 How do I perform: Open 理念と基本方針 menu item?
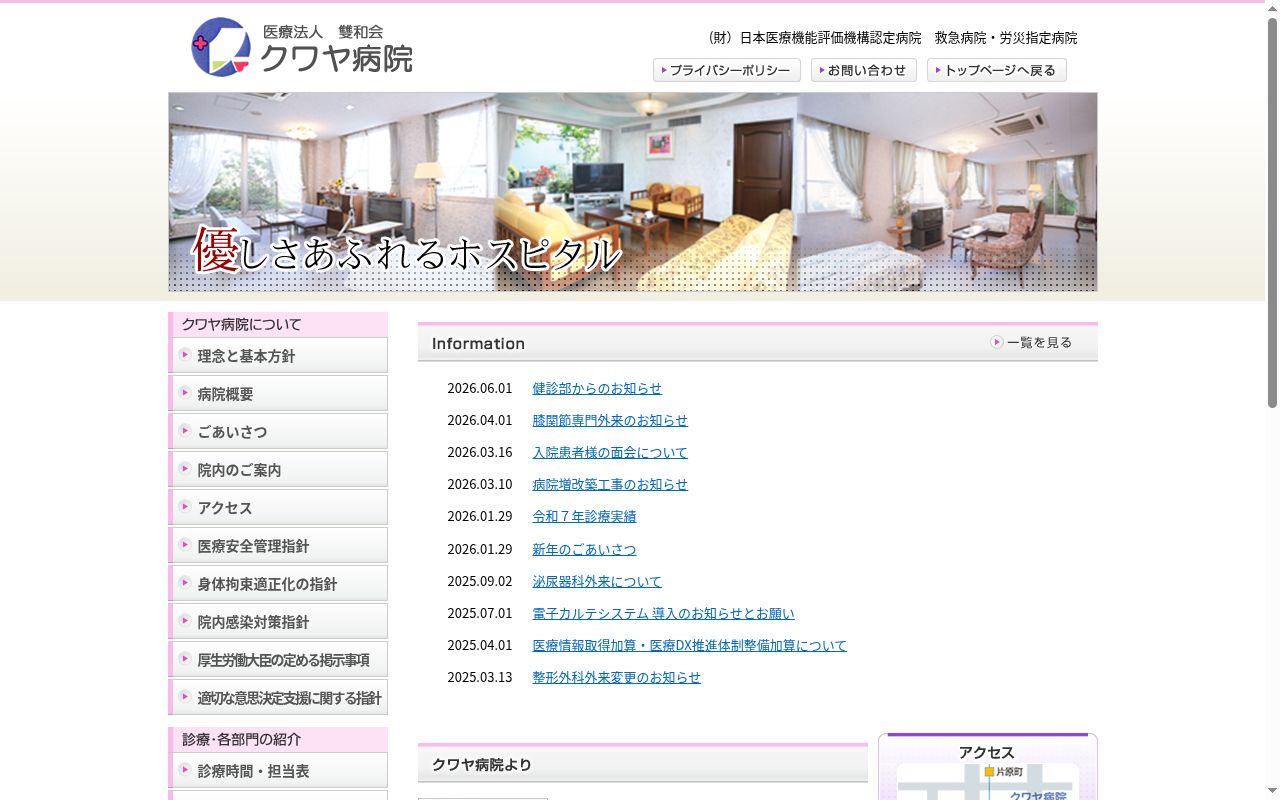[278, 355]
